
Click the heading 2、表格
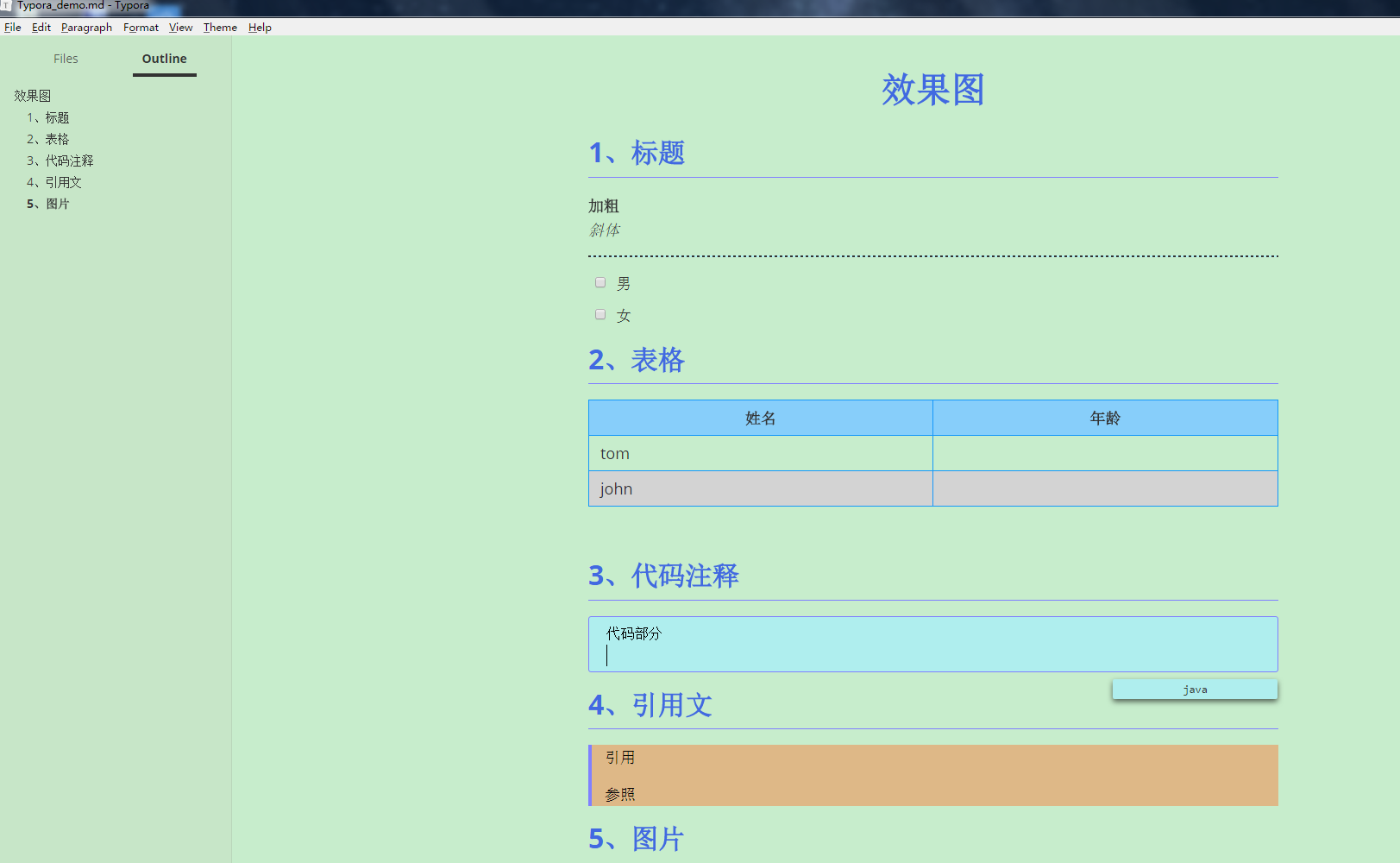point(637,360)
